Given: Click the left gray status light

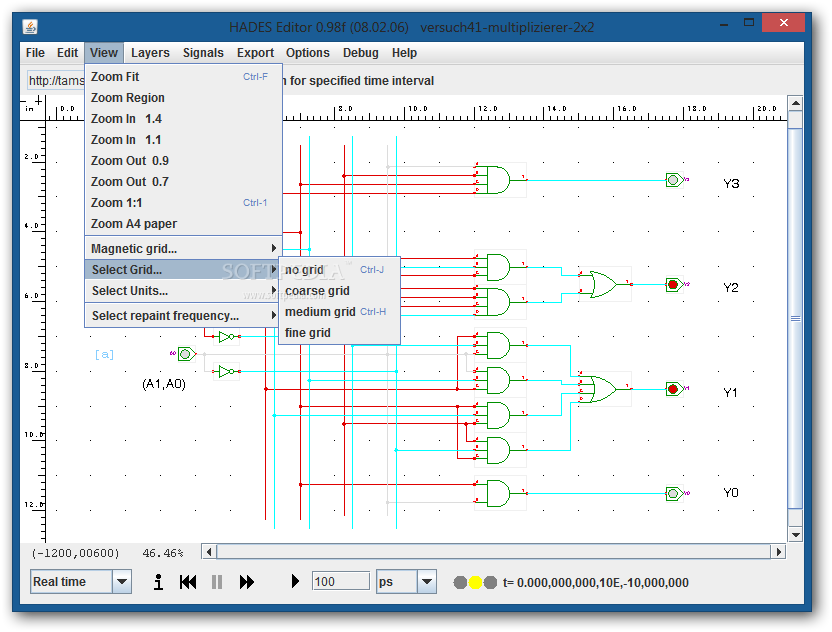Looking at the screenshot, I should 460,583.
